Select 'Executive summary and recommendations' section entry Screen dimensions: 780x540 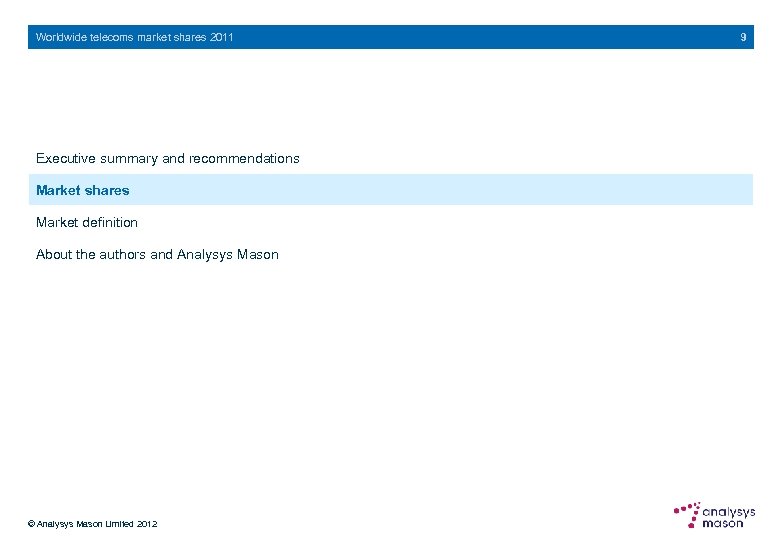pos(168,159)
